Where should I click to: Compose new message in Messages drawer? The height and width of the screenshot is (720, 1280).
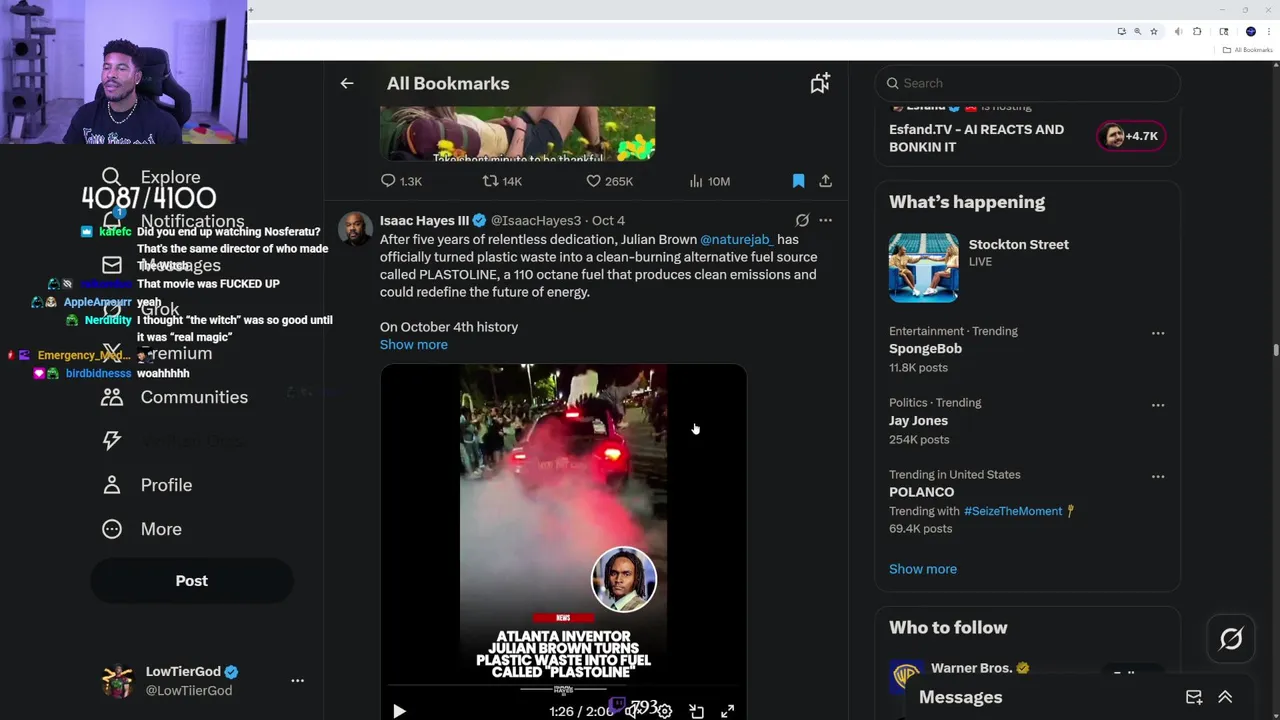pyautogui.click(x=1194, y=697)
